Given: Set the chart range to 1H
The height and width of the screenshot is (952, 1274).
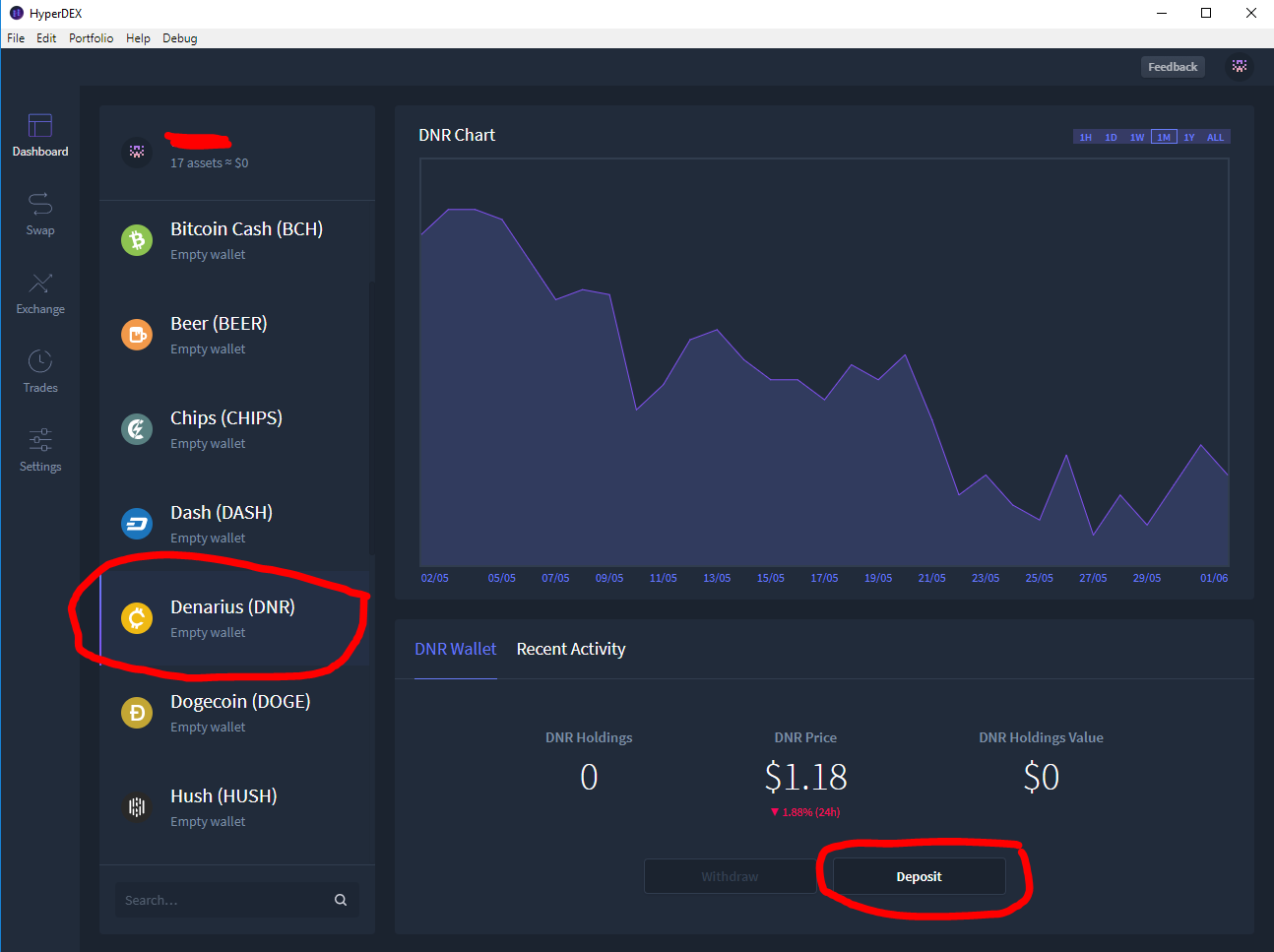Looking at the screenshot, I should [1086, 137].
